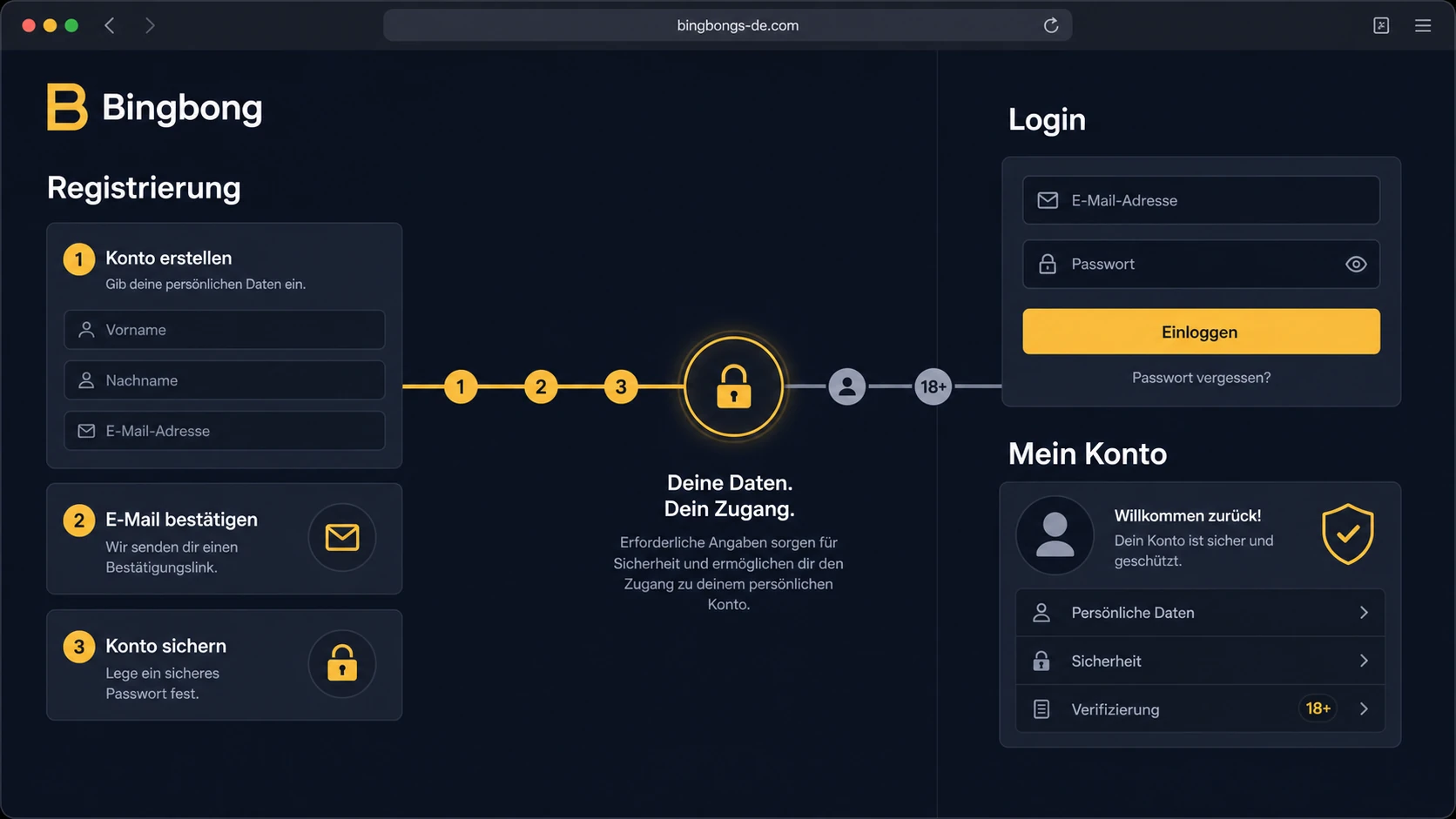
Task: Open the Sicherheit menu row
Action: 1200,661
